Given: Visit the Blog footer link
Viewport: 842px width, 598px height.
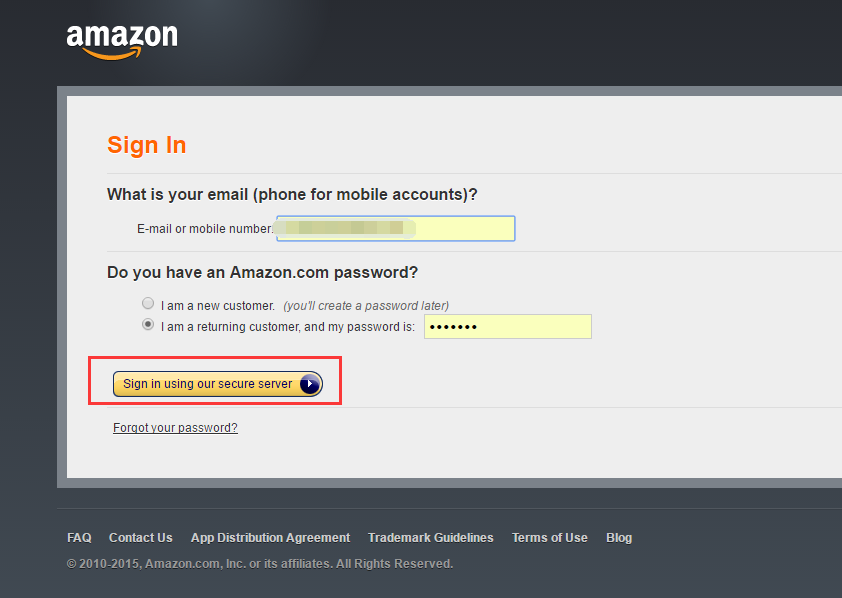Looking at the screenshot, I should click(x=619, y=538).
